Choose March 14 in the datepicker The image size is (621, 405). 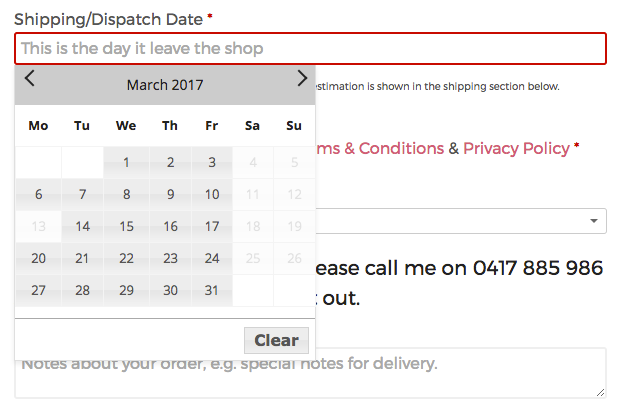[83, 227]
